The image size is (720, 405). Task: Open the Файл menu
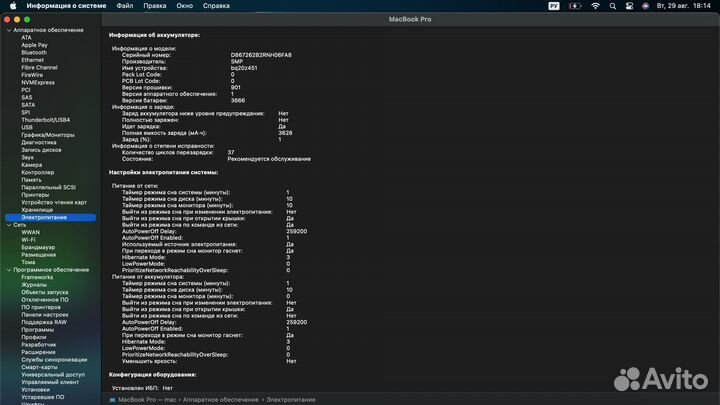[124, 5]
